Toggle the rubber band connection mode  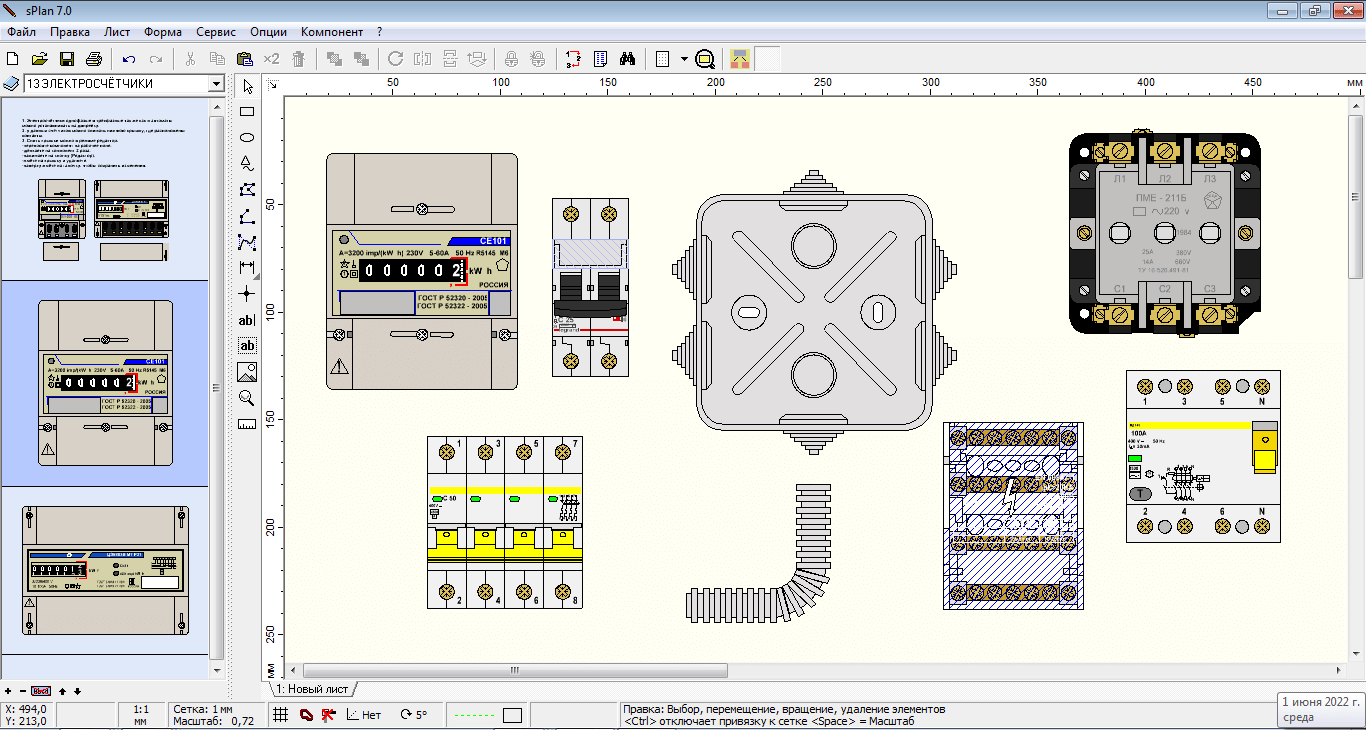pos(306,715)
